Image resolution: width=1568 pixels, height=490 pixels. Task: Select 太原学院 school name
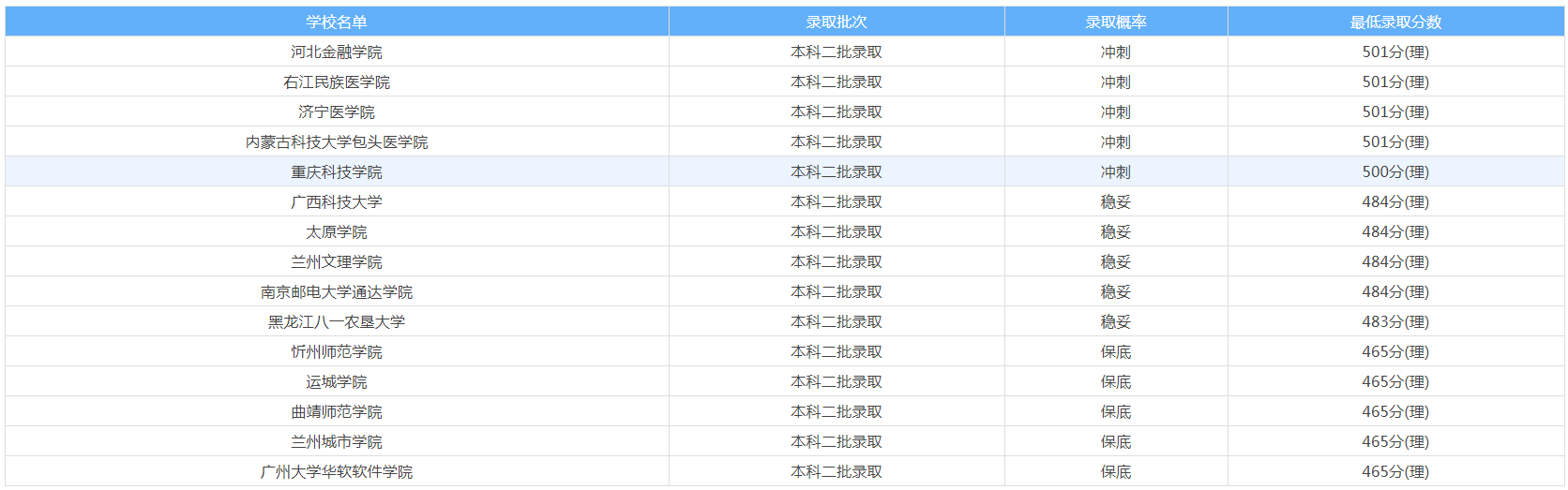tap(337, 231)
